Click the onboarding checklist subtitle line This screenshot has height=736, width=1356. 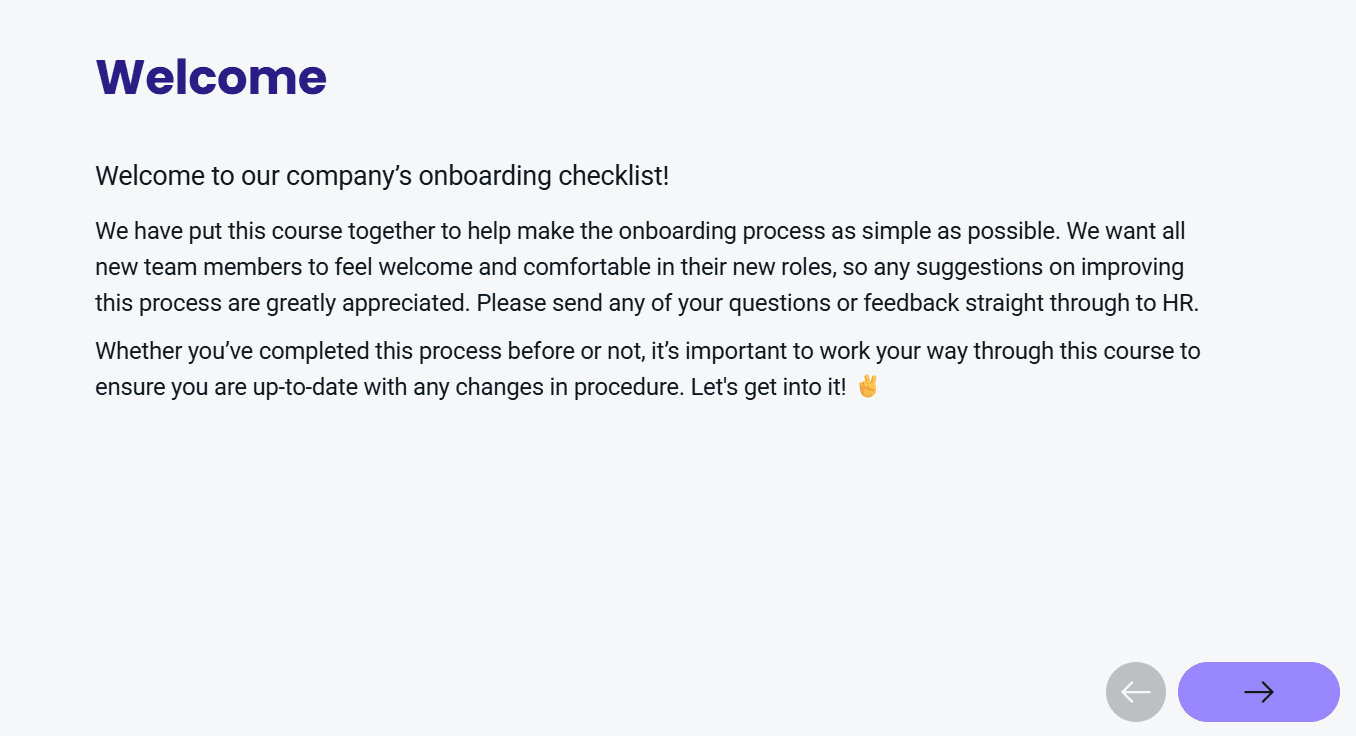(381, 176)
